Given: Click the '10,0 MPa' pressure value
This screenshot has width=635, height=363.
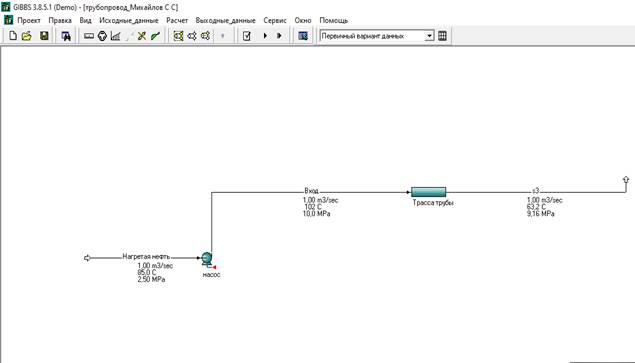Looking at the screenshot, I should click(316, 214).
